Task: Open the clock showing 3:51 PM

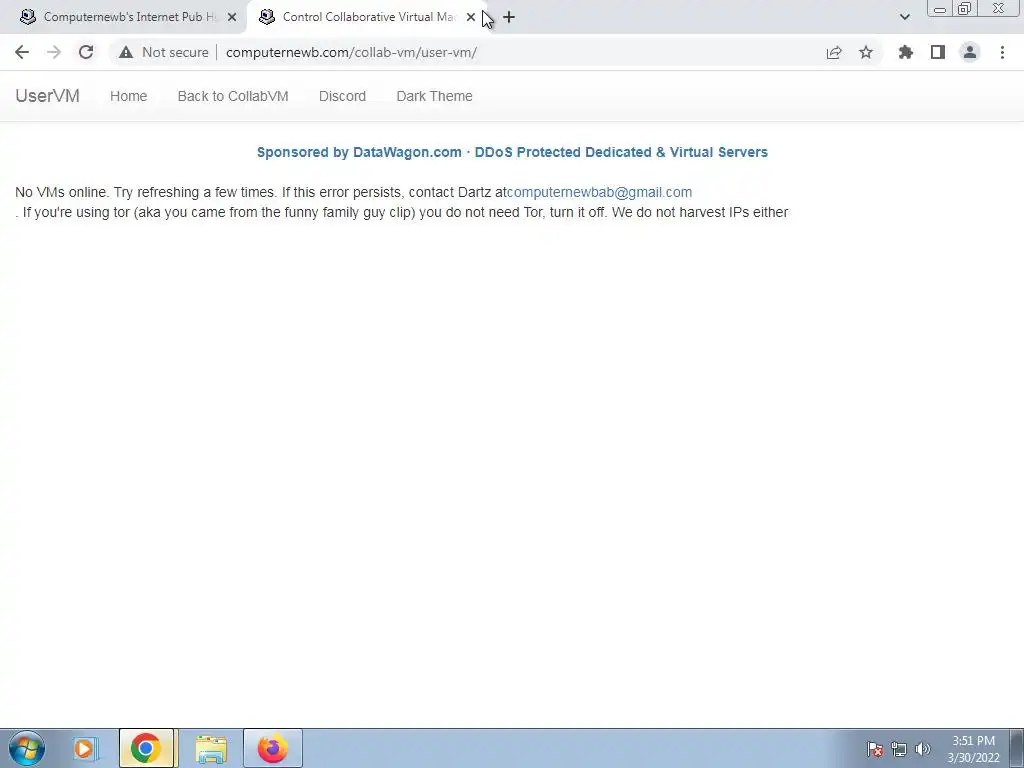Action: (973, 749)
